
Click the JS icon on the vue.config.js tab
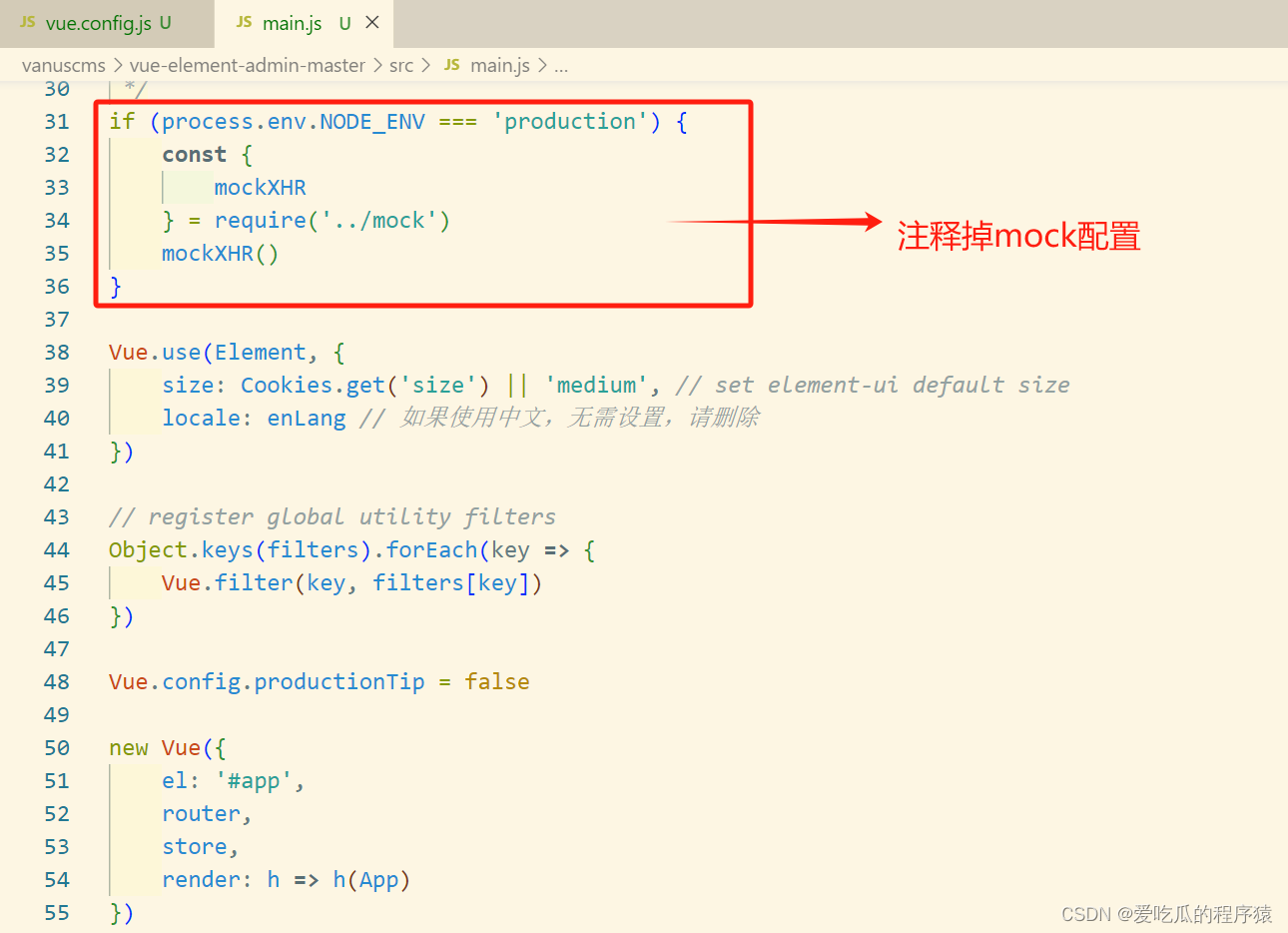pos(27,22)
